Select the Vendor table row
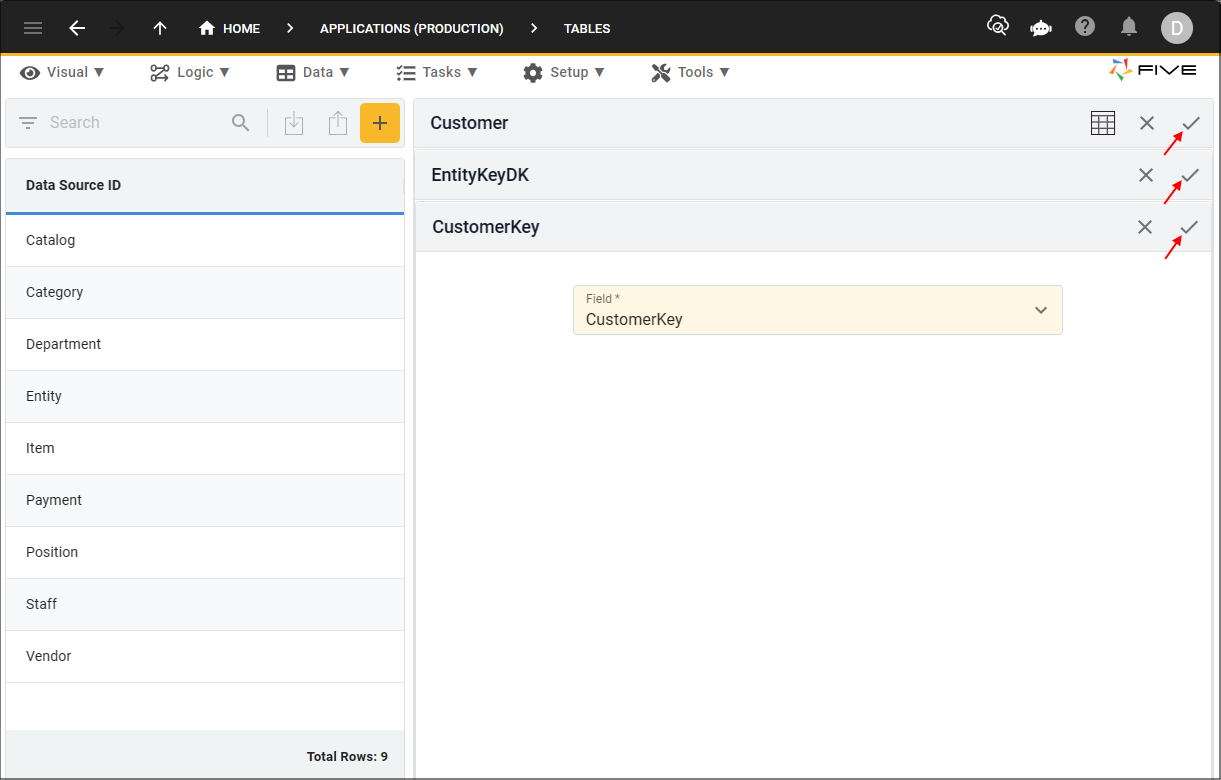1221x780 pixels. click(x=205, y=656)
